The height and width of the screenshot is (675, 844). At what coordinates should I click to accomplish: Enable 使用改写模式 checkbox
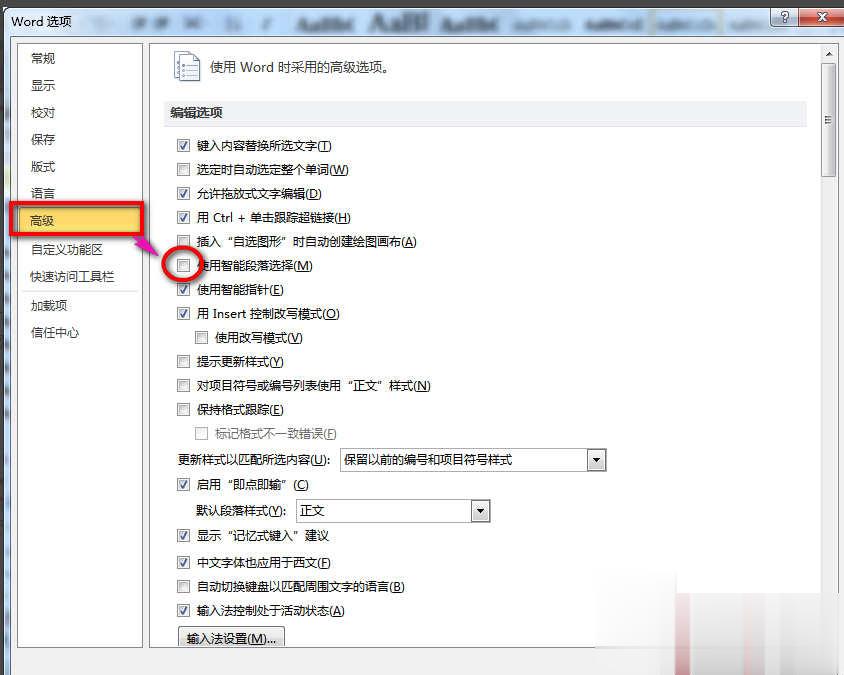click(x=201, y=338)
